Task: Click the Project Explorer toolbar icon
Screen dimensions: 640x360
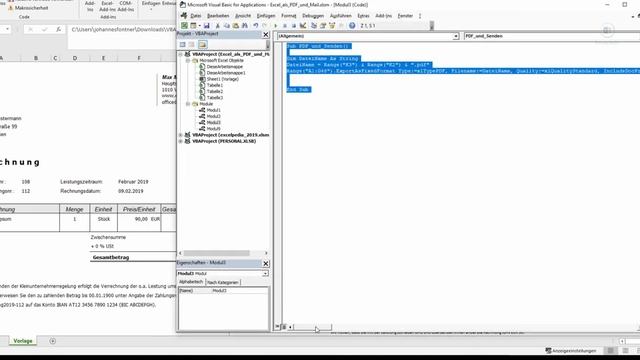Action: [x=313, y=26]
